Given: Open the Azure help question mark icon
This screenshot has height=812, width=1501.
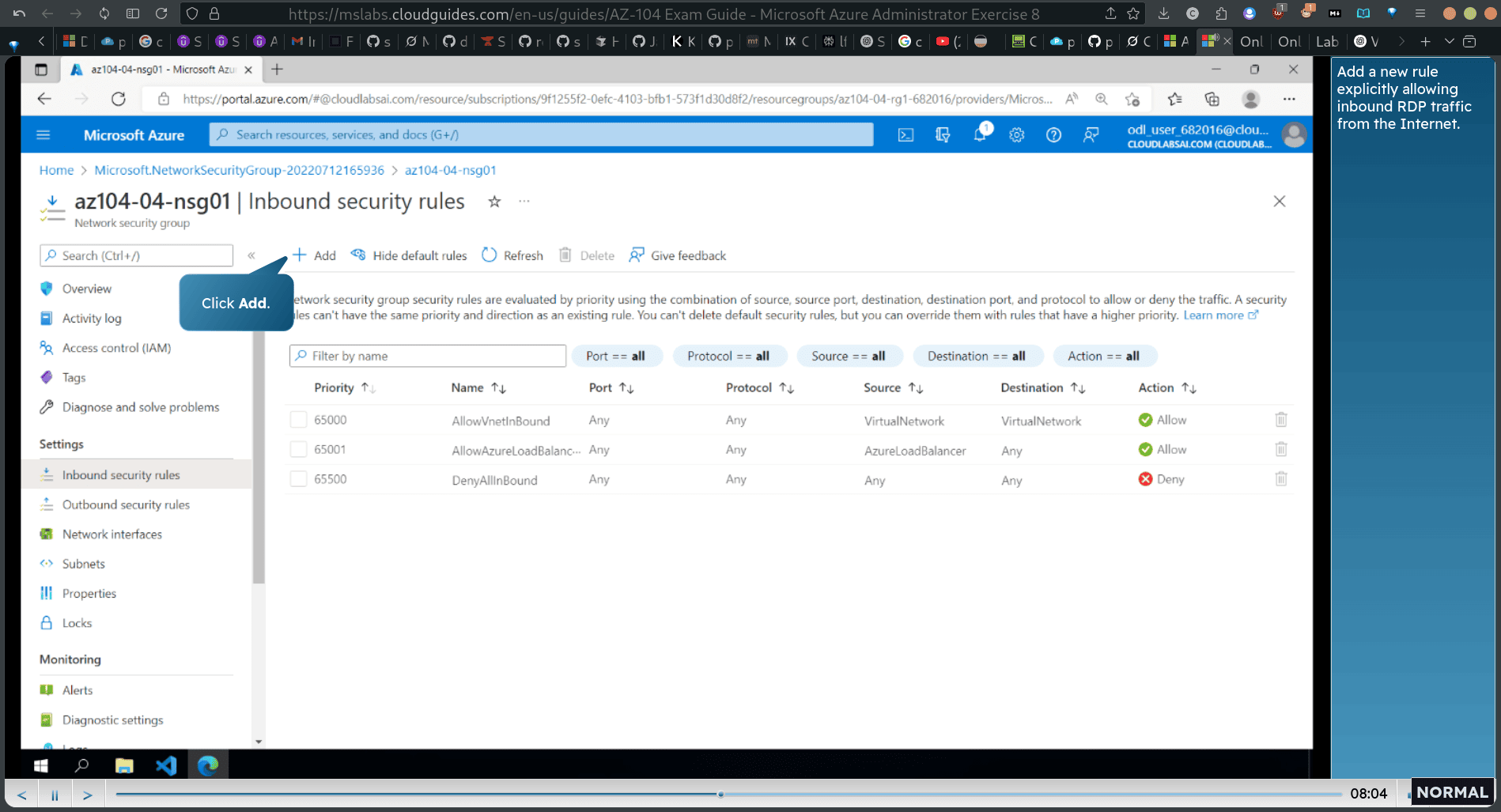Looking at the screenshot, I should (1053, 135).
